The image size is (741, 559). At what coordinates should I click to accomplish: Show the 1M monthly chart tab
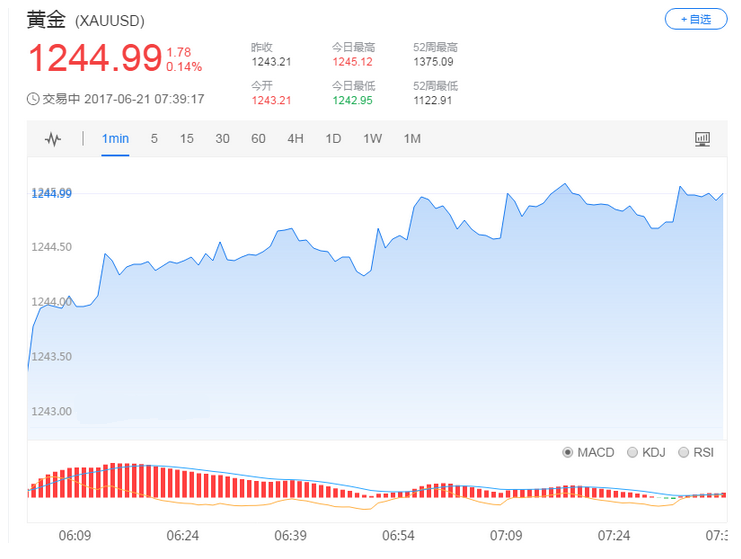coord(411,139)
